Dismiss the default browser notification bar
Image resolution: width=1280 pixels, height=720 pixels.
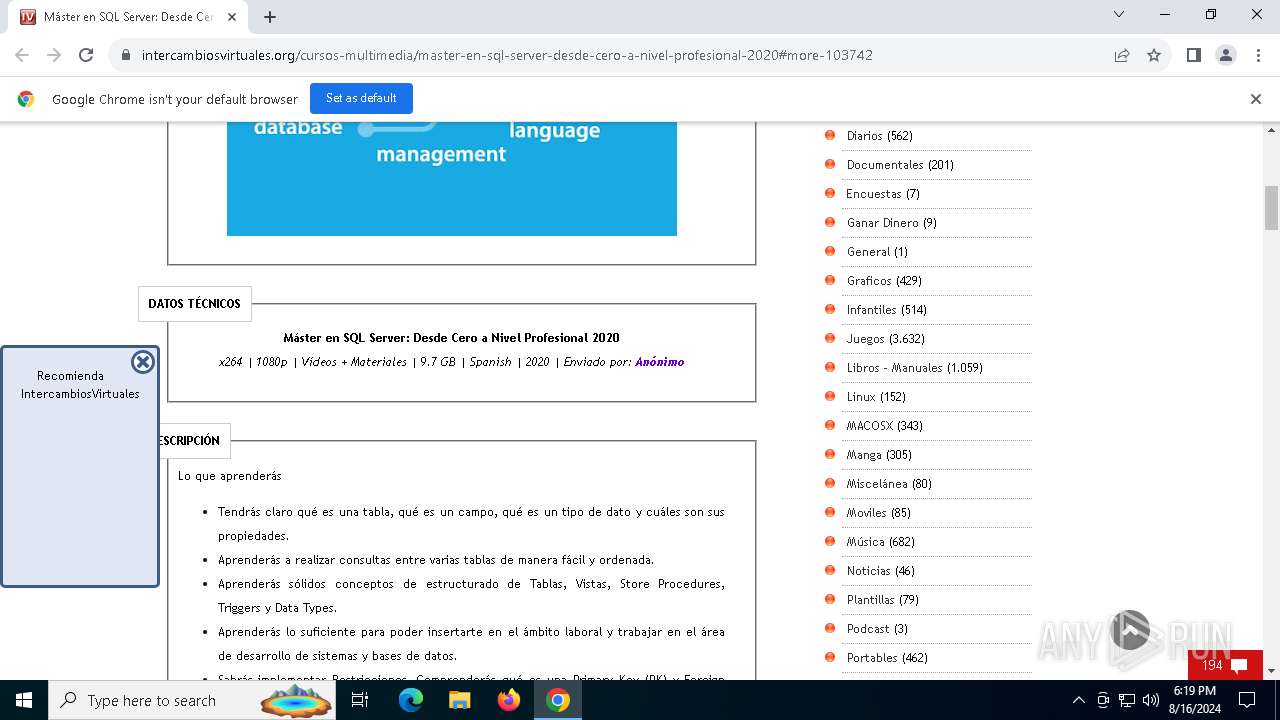point(1256,99)
